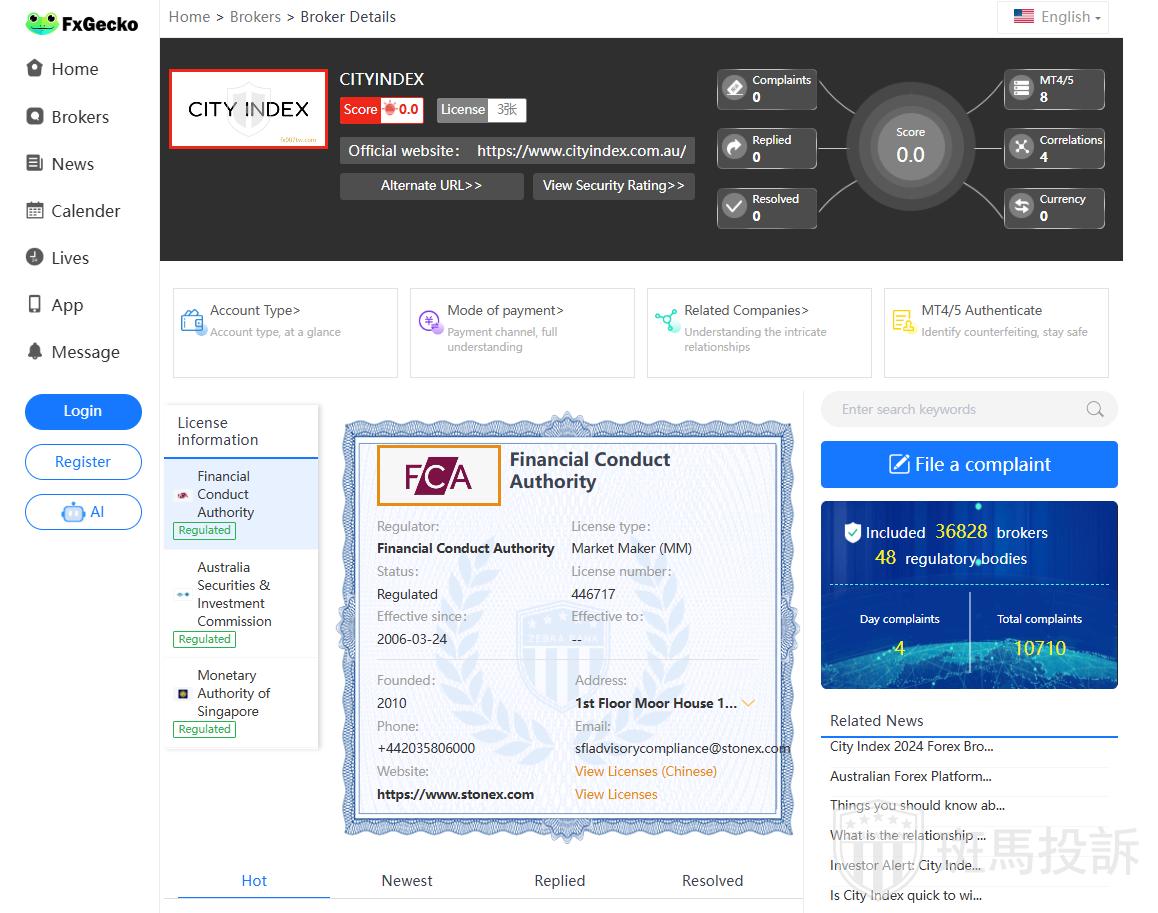Click the Correlations icon
1158x913 pixels.
coord(1021,148)
